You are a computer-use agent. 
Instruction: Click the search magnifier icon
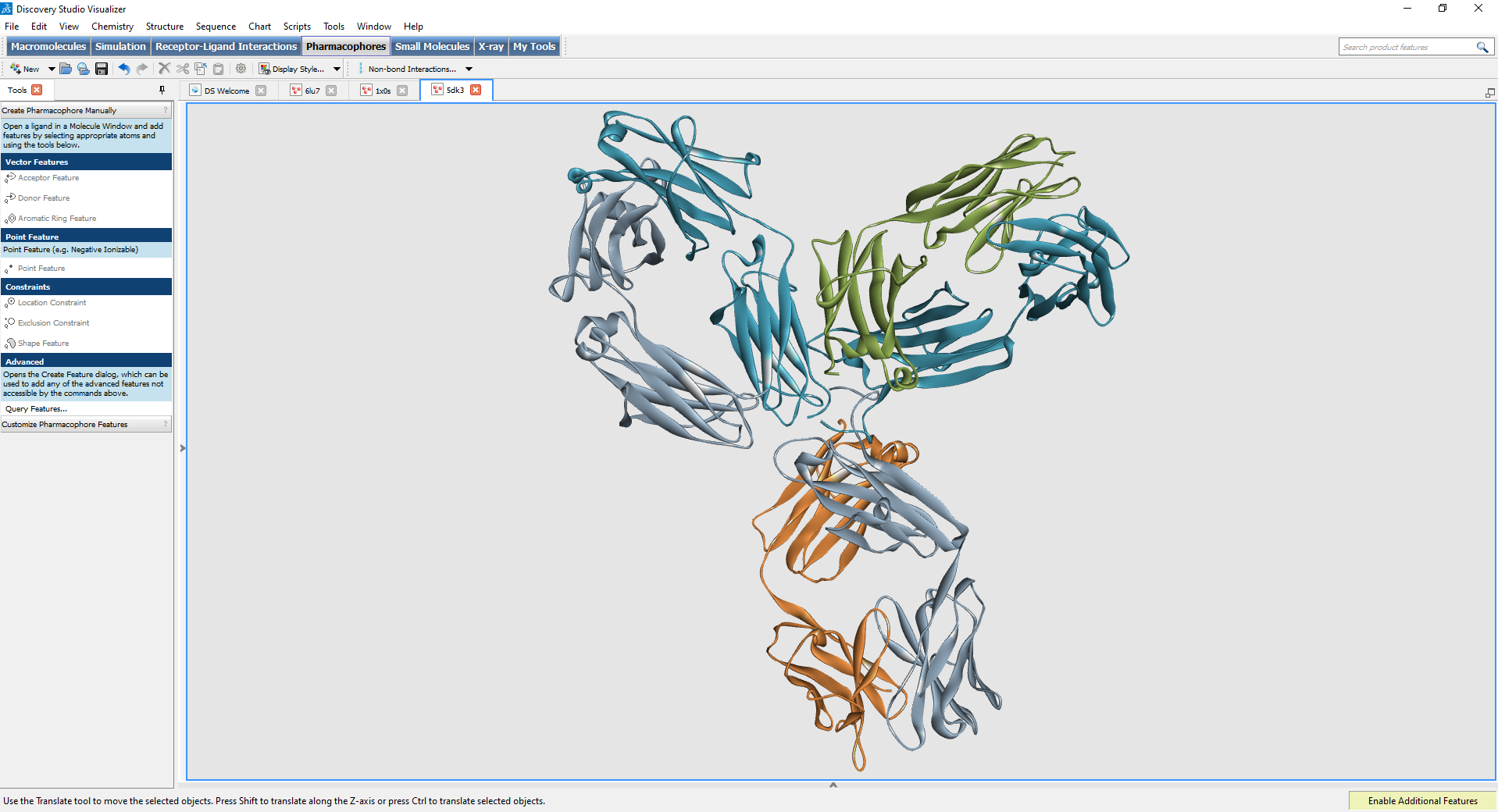pos(1482,47)
